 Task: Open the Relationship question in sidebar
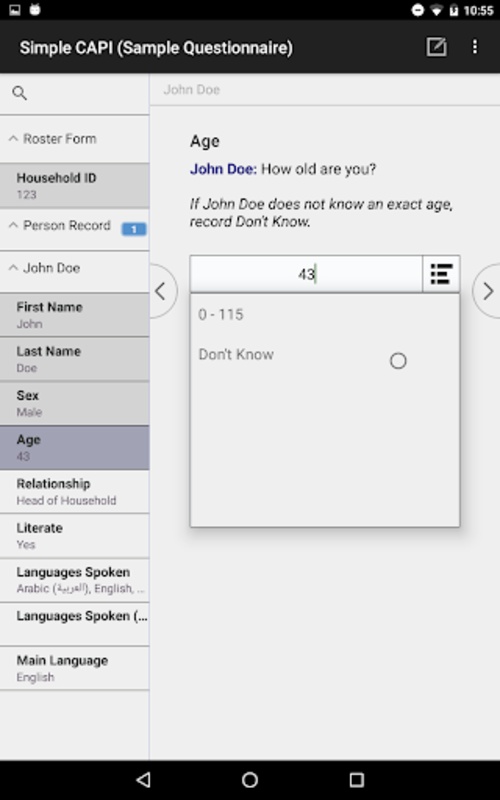[x=74, y=491]
